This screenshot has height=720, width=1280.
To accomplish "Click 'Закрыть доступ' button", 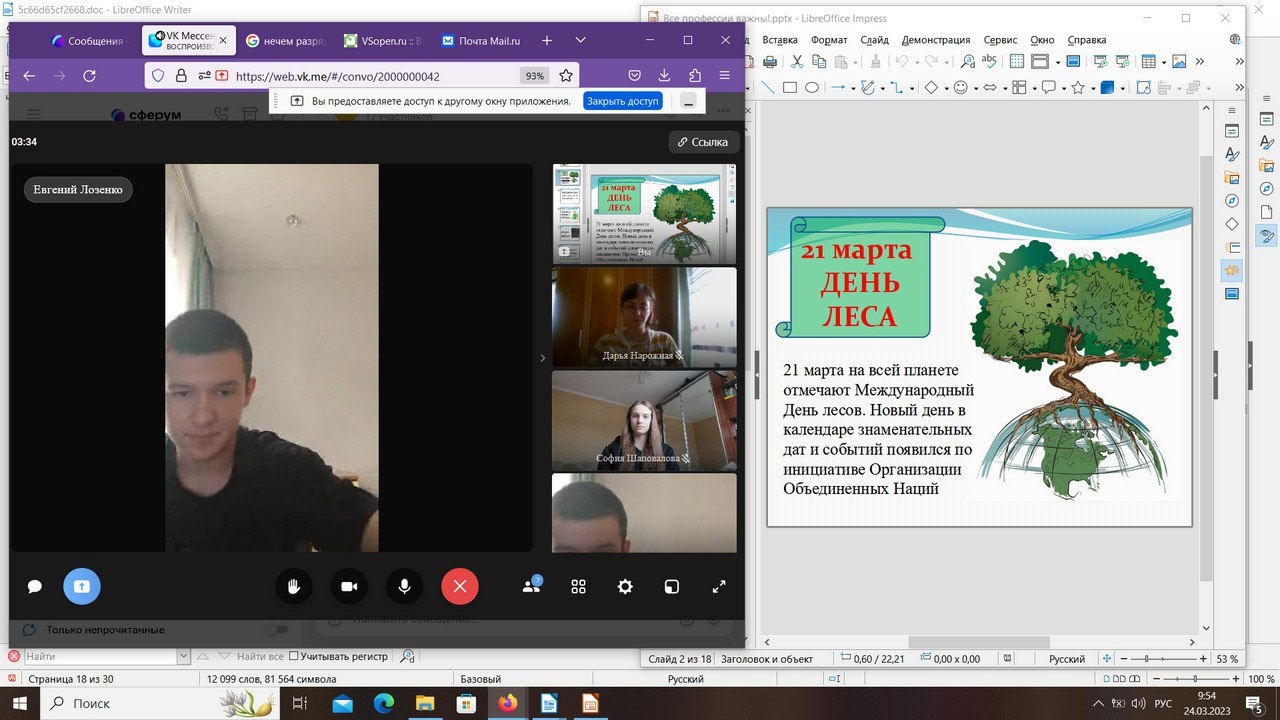I will pos(622,101).
